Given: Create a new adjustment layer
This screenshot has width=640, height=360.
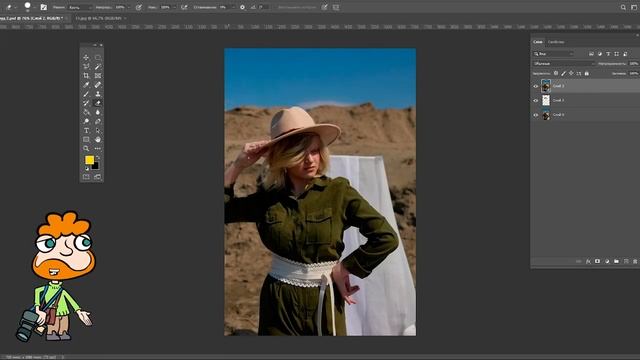Looking at the screenshot, I should coord(607,261).
